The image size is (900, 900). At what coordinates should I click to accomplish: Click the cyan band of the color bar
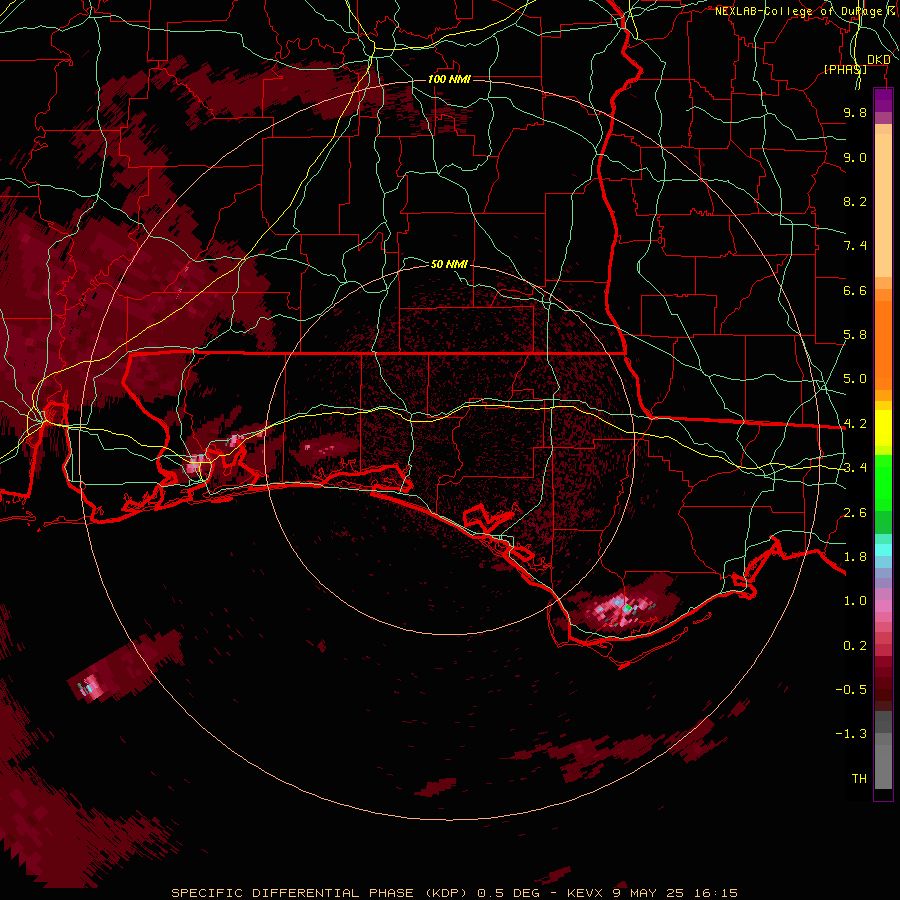pos(883,550)
